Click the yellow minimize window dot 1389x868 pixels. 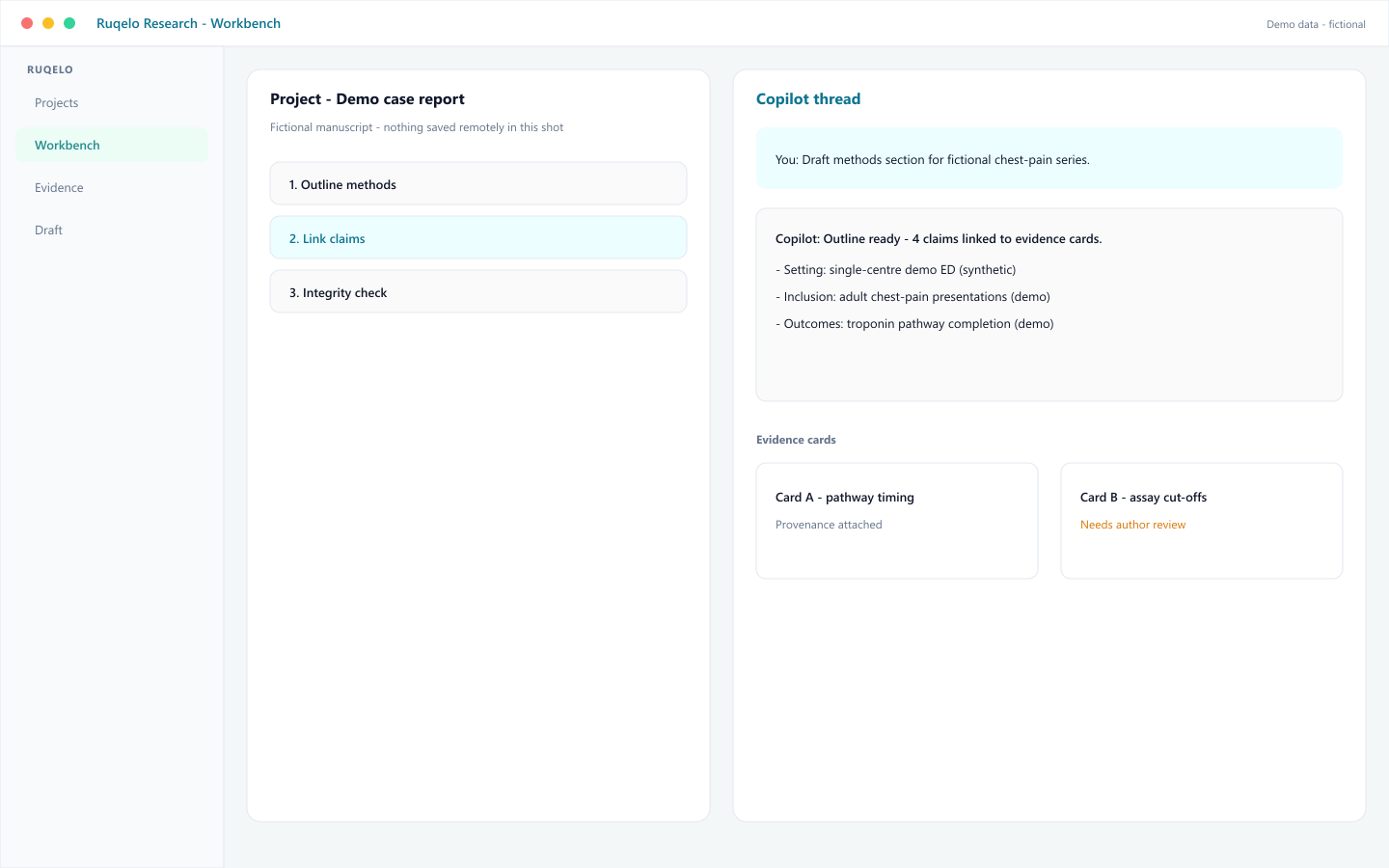(x=48, y=23)
